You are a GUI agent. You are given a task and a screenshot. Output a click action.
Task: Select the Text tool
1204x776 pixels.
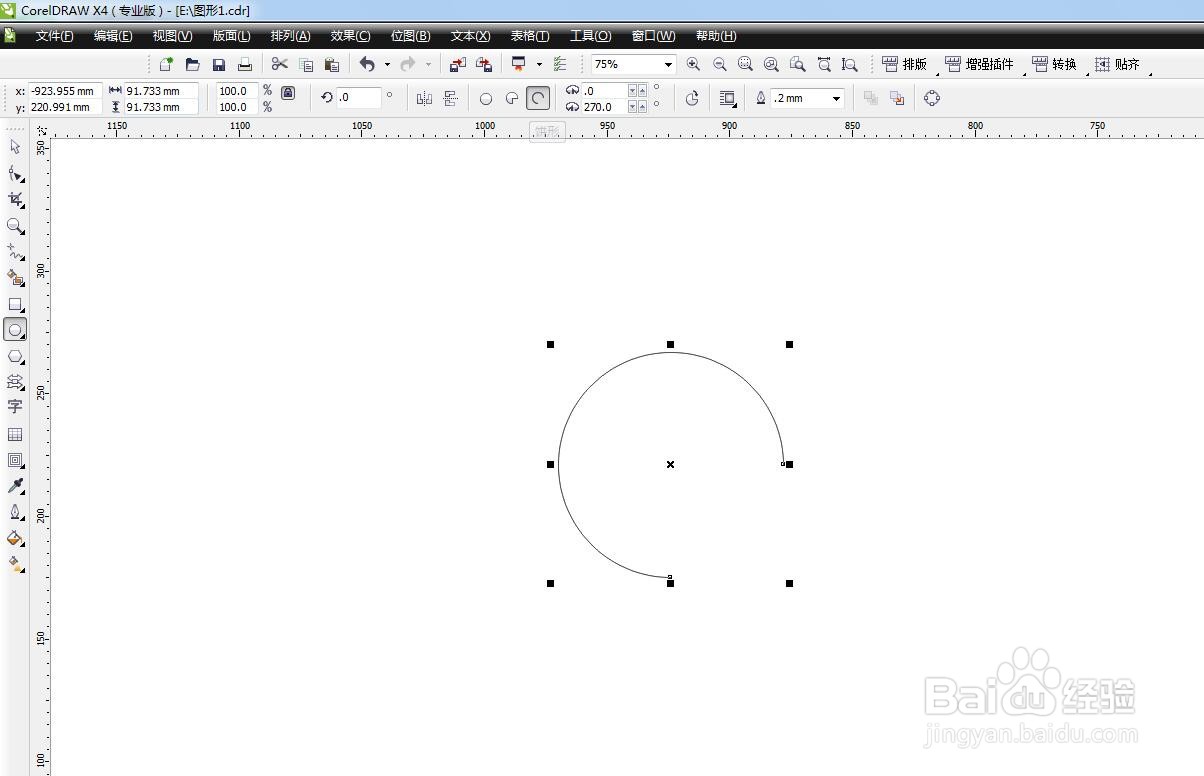click(15, 407)
